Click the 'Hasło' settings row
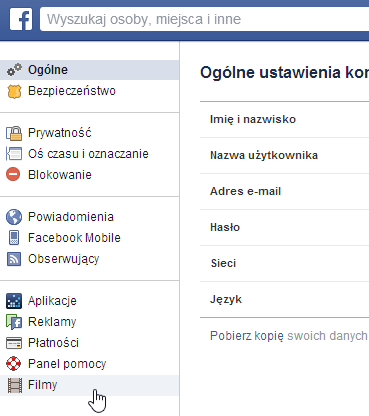Image resolution: width=369 pixels, height=416 pixels. click(x=284, y=227)
